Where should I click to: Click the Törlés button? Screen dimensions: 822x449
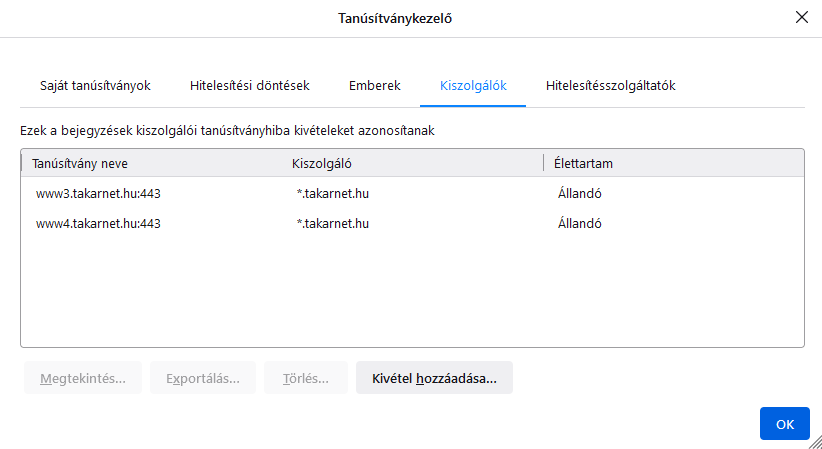(306, 378)
